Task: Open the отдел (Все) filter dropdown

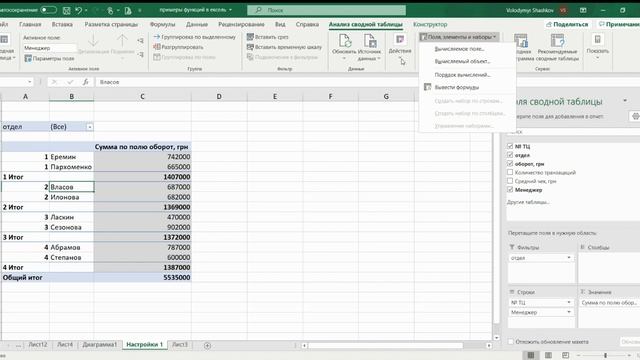Action: pyautogui.click(x=89, y=127)
